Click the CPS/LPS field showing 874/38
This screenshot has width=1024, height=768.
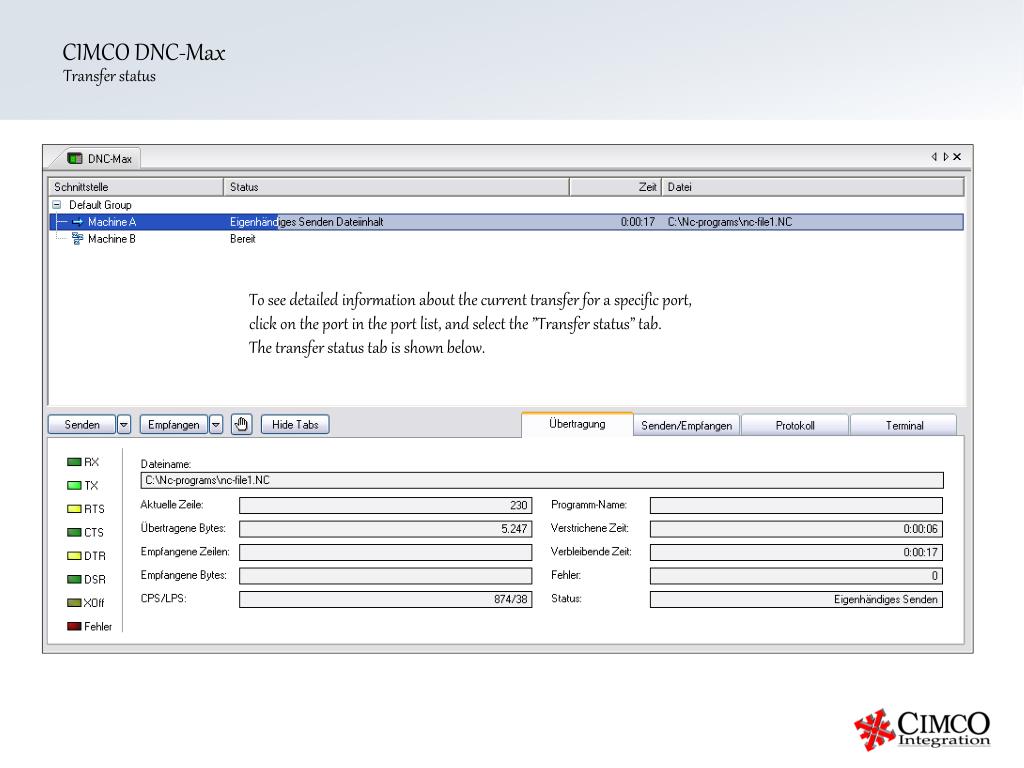(385, 600)
